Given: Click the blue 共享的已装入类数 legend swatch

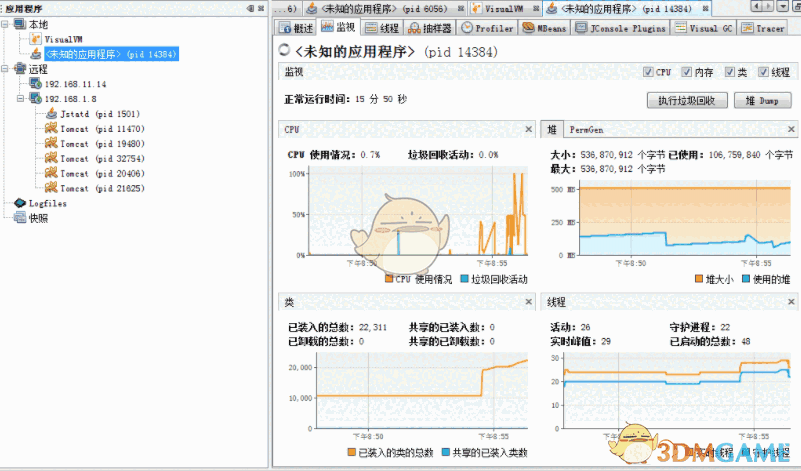Looking at the screenshot, I should click(x=446, y=452).
